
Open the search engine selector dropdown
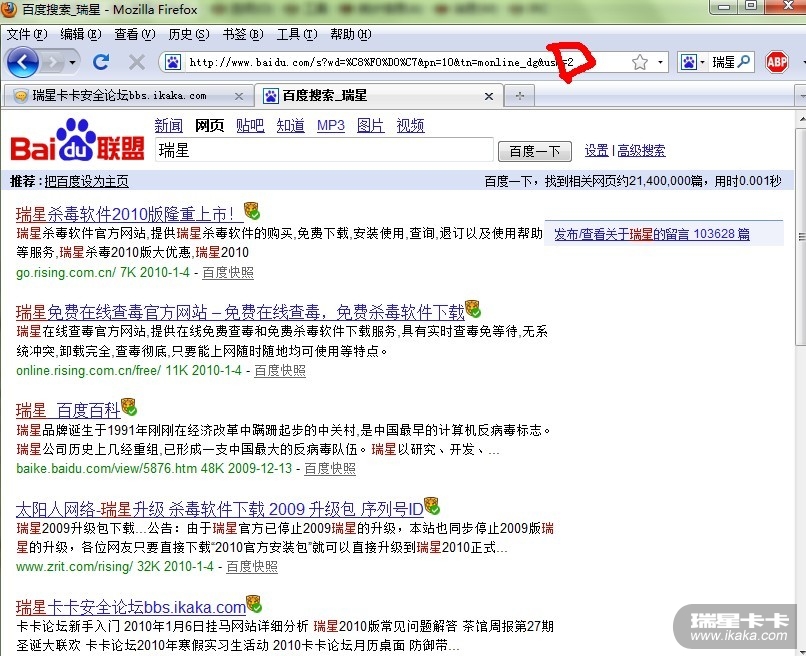[x=692, y=63]
